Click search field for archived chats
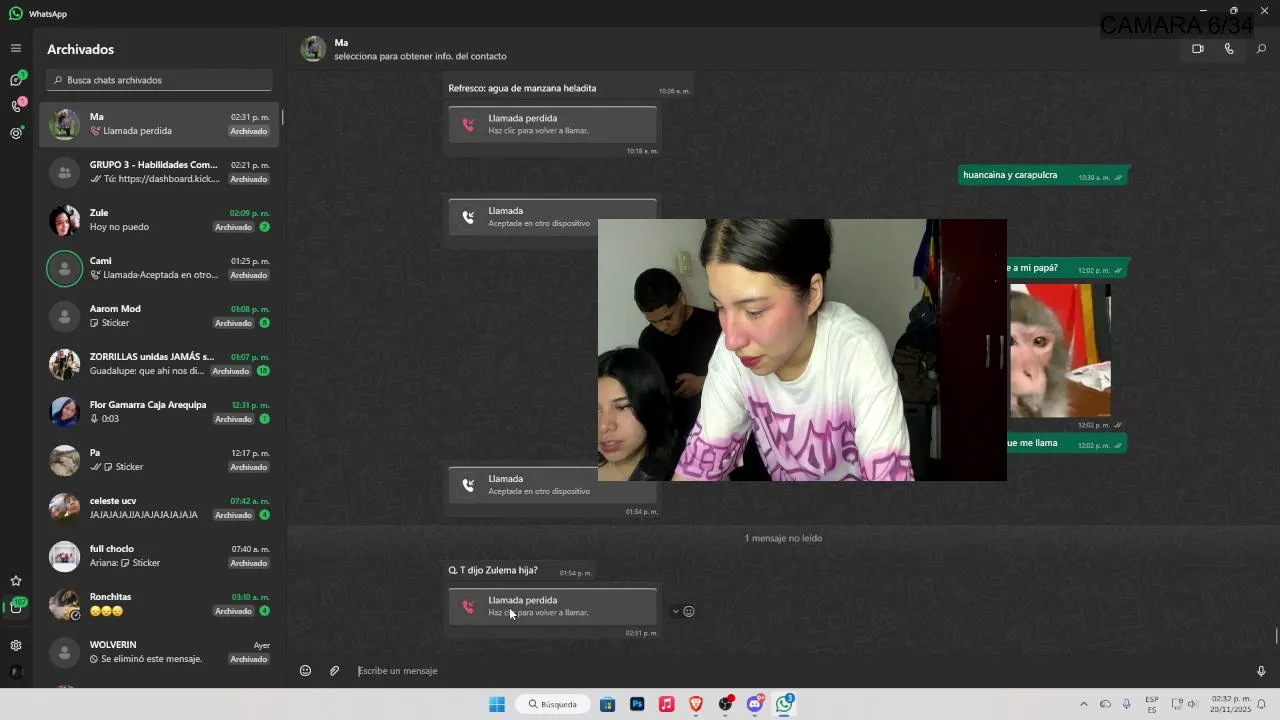 click(160, 80)
